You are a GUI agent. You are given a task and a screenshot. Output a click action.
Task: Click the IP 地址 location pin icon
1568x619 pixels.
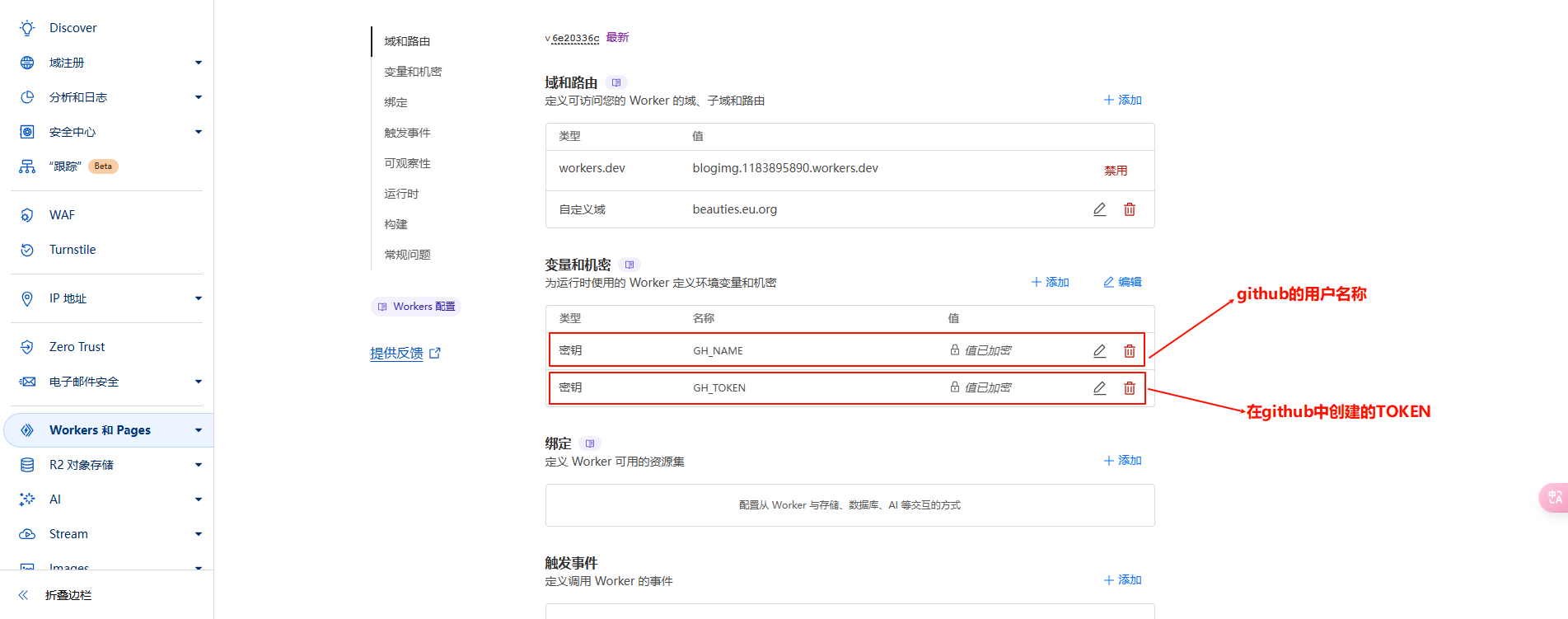point(27,298)
